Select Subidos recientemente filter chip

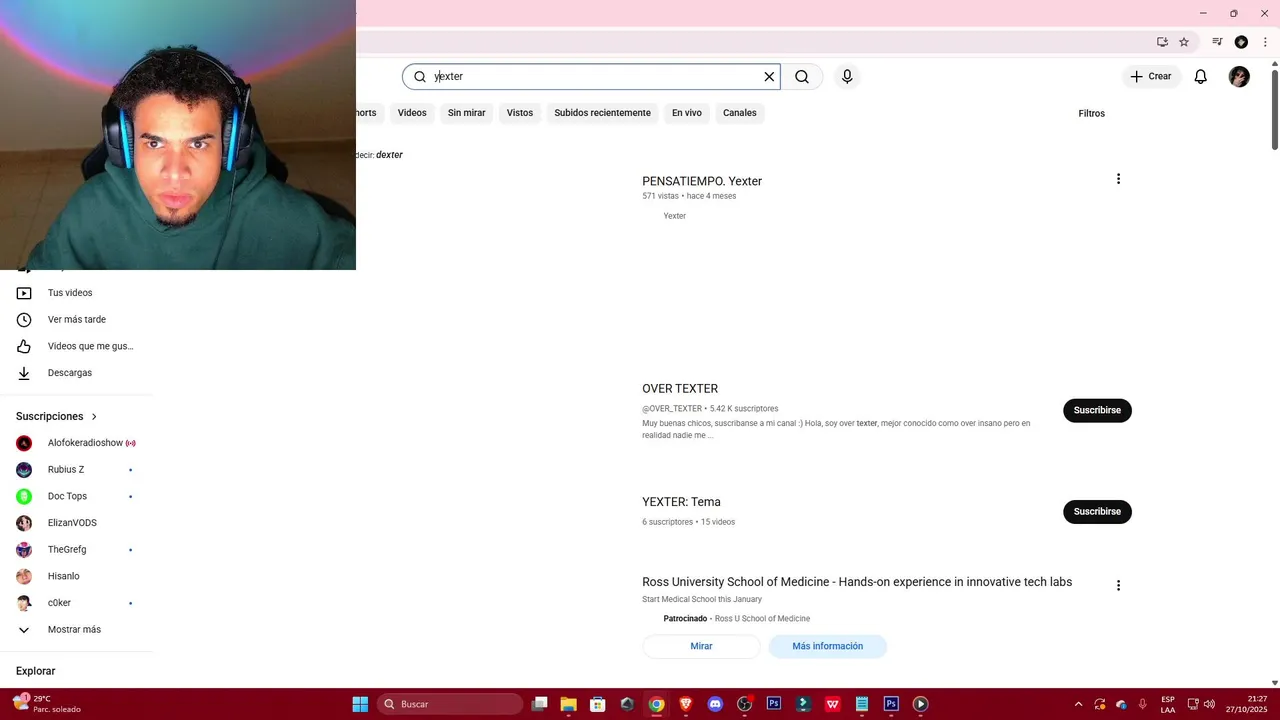(x=602, y=113)
